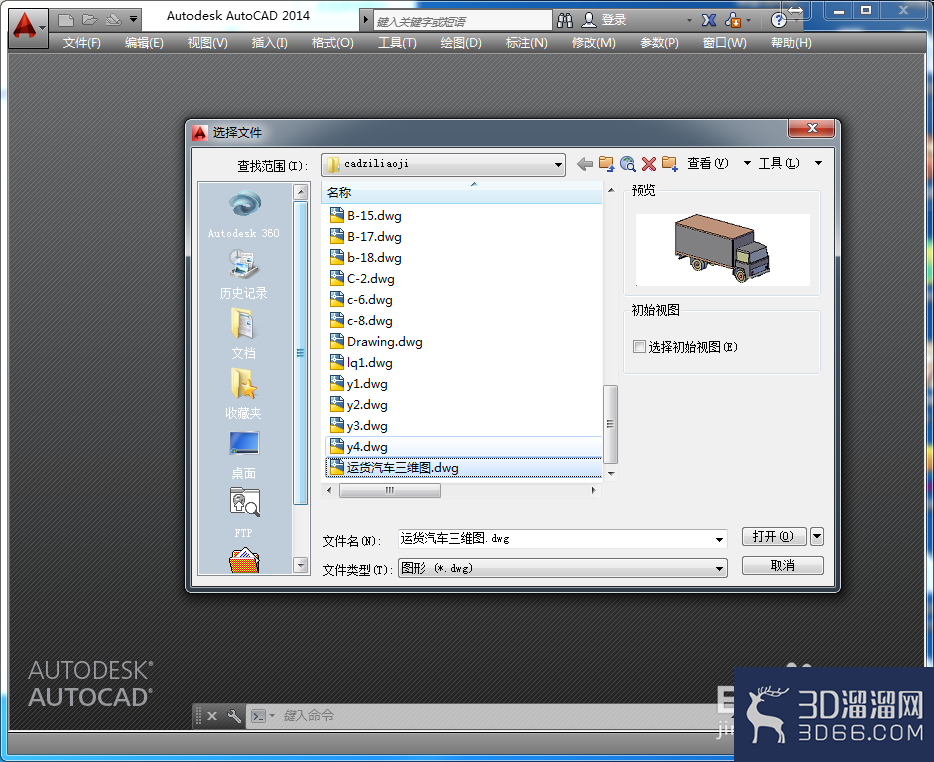Click the up one level folder icon
This screenshot has width=934, height=762.
tap(606, 164)
